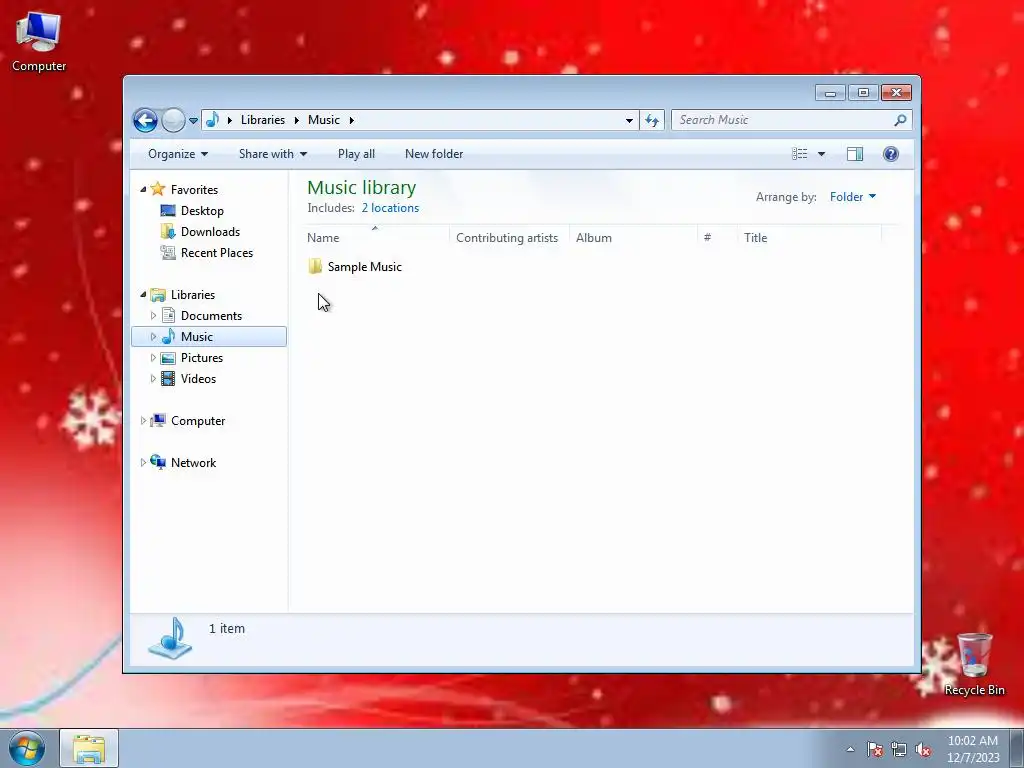Select Computer in the navigation pane
Screen dimensions: 1024x768
(198, 421)
